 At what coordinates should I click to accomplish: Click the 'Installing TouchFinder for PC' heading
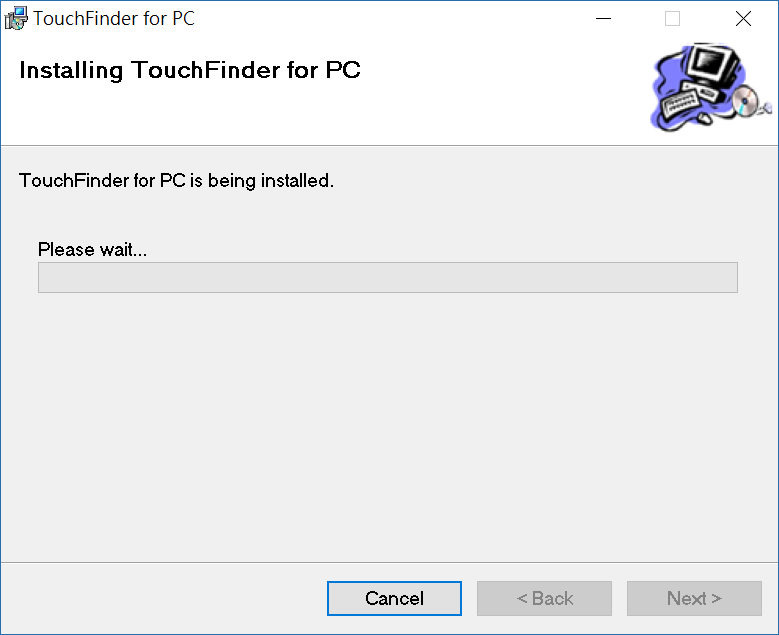click(x=190, y=71)
